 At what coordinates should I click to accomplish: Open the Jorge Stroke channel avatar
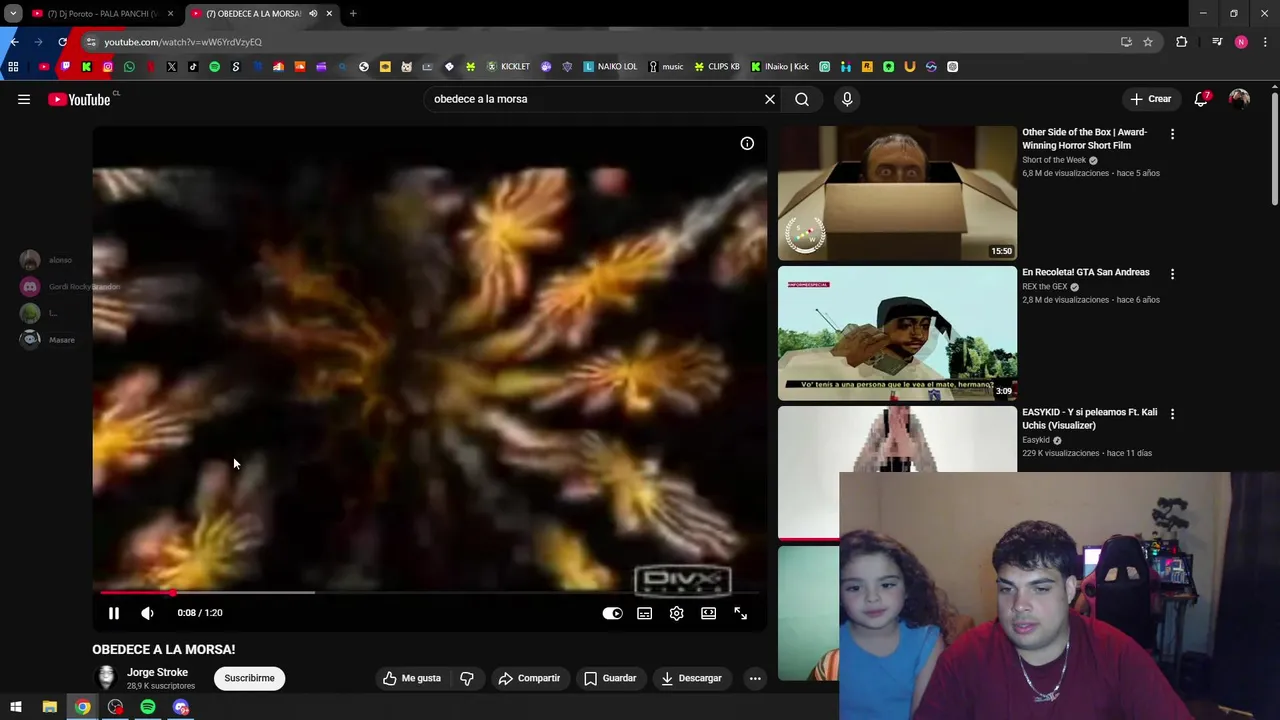click(x=105, y=678)
